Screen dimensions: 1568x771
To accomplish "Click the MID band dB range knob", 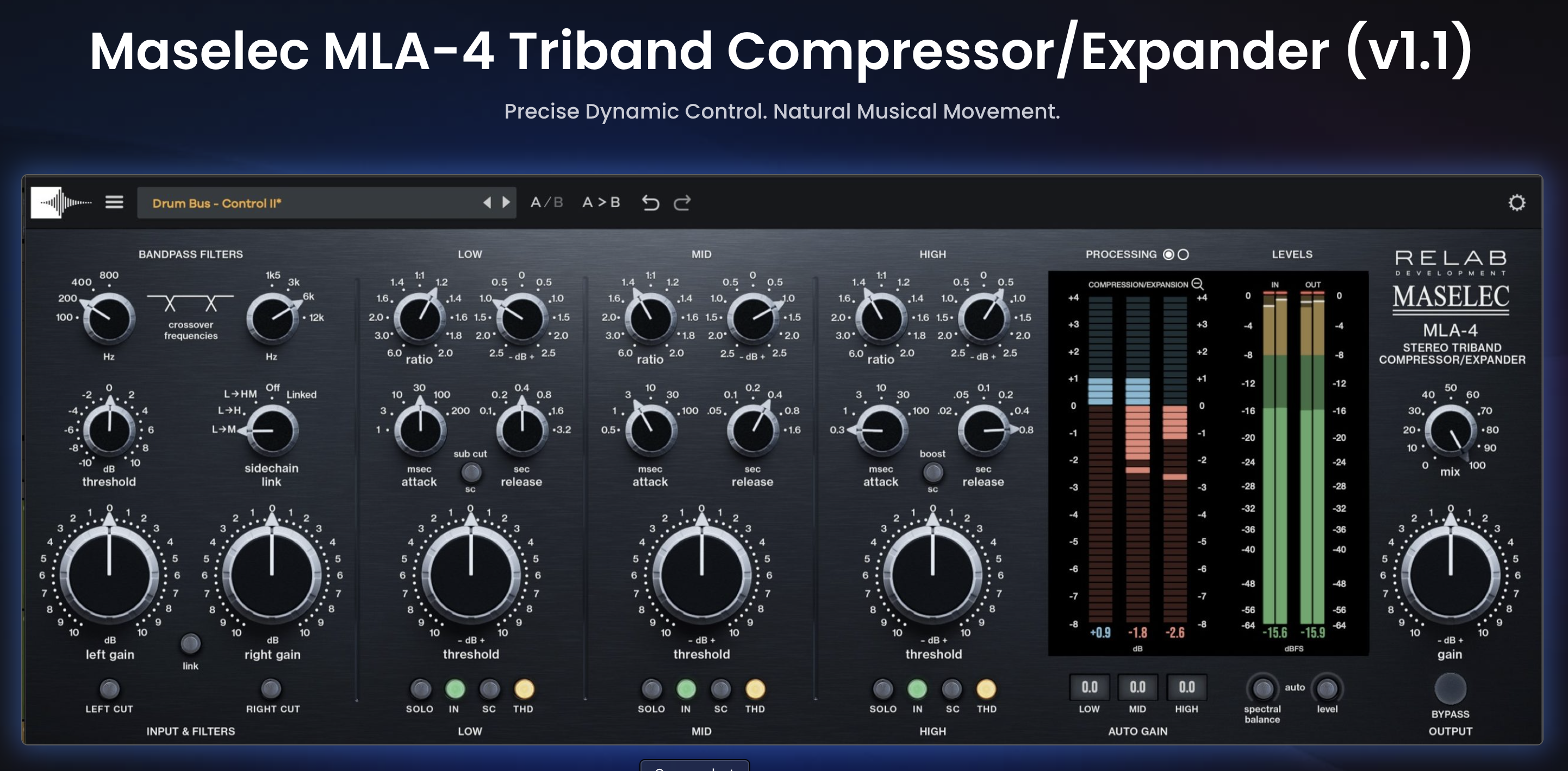I will click(753, 318).
